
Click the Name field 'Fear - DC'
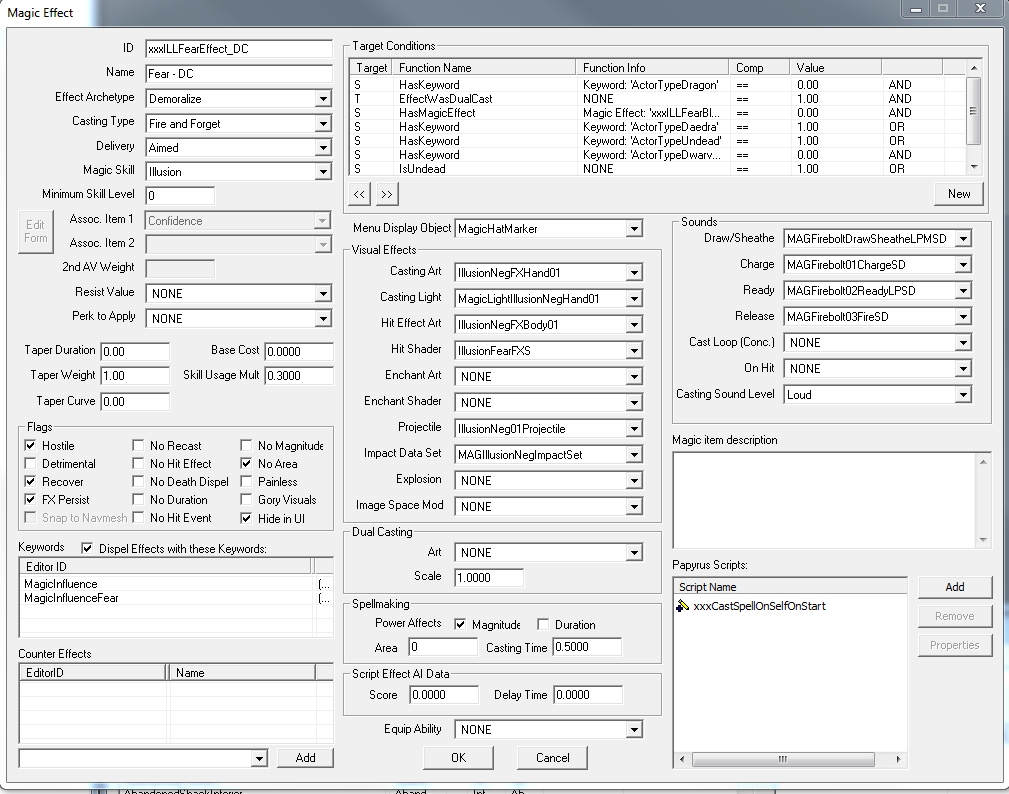pos(239,73)
